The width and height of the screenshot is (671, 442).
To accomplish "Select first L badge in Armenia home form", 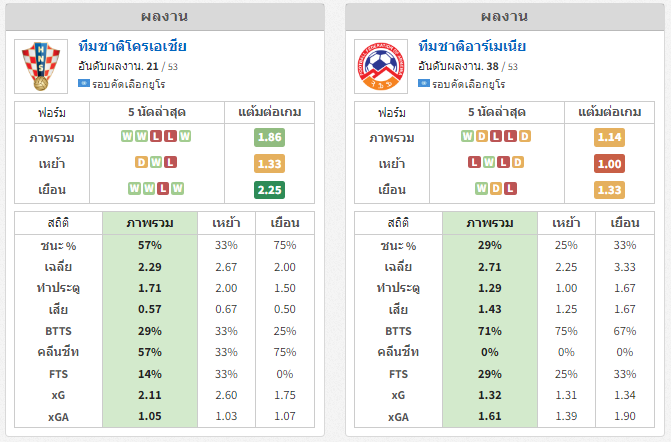I will (x=474, y=163).
